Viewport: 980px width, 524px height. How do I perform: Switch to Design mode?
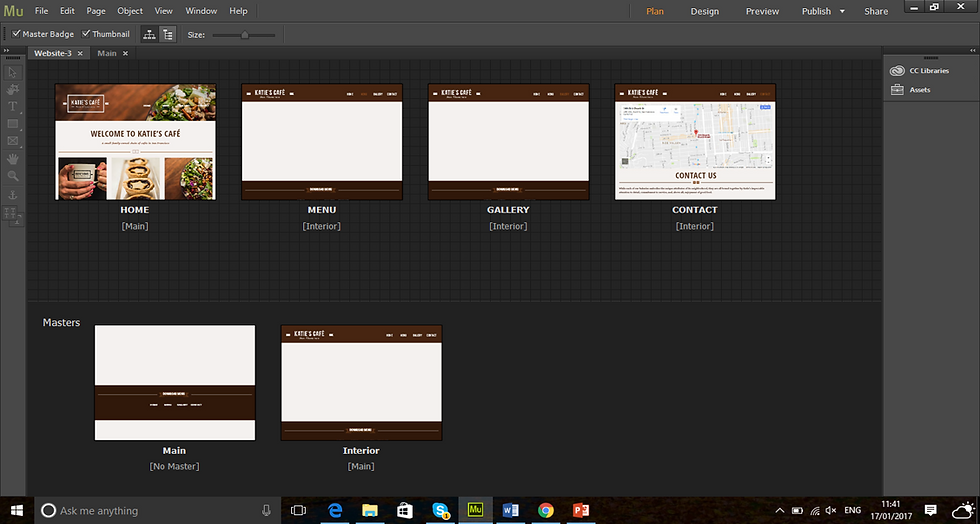704,11
